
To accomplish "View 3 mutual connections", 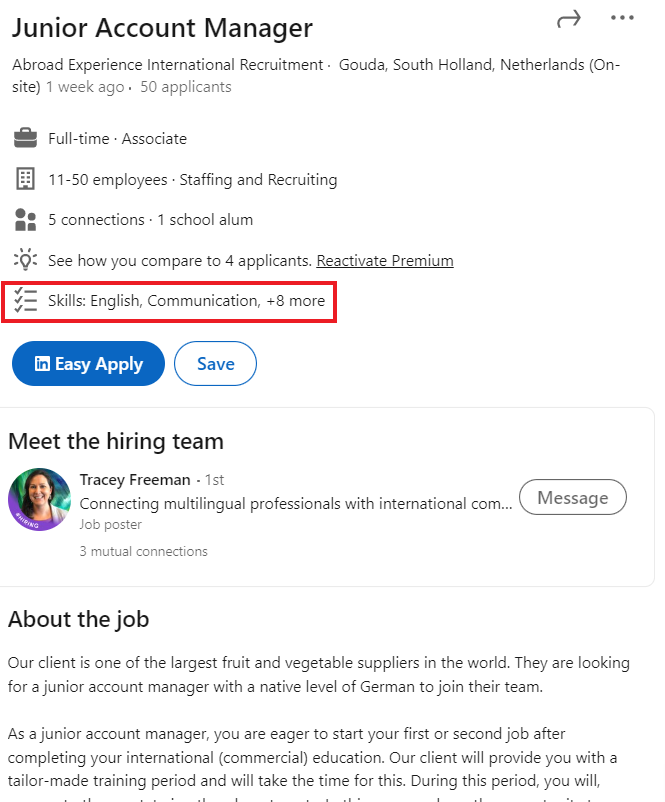I will coord(143,551).
